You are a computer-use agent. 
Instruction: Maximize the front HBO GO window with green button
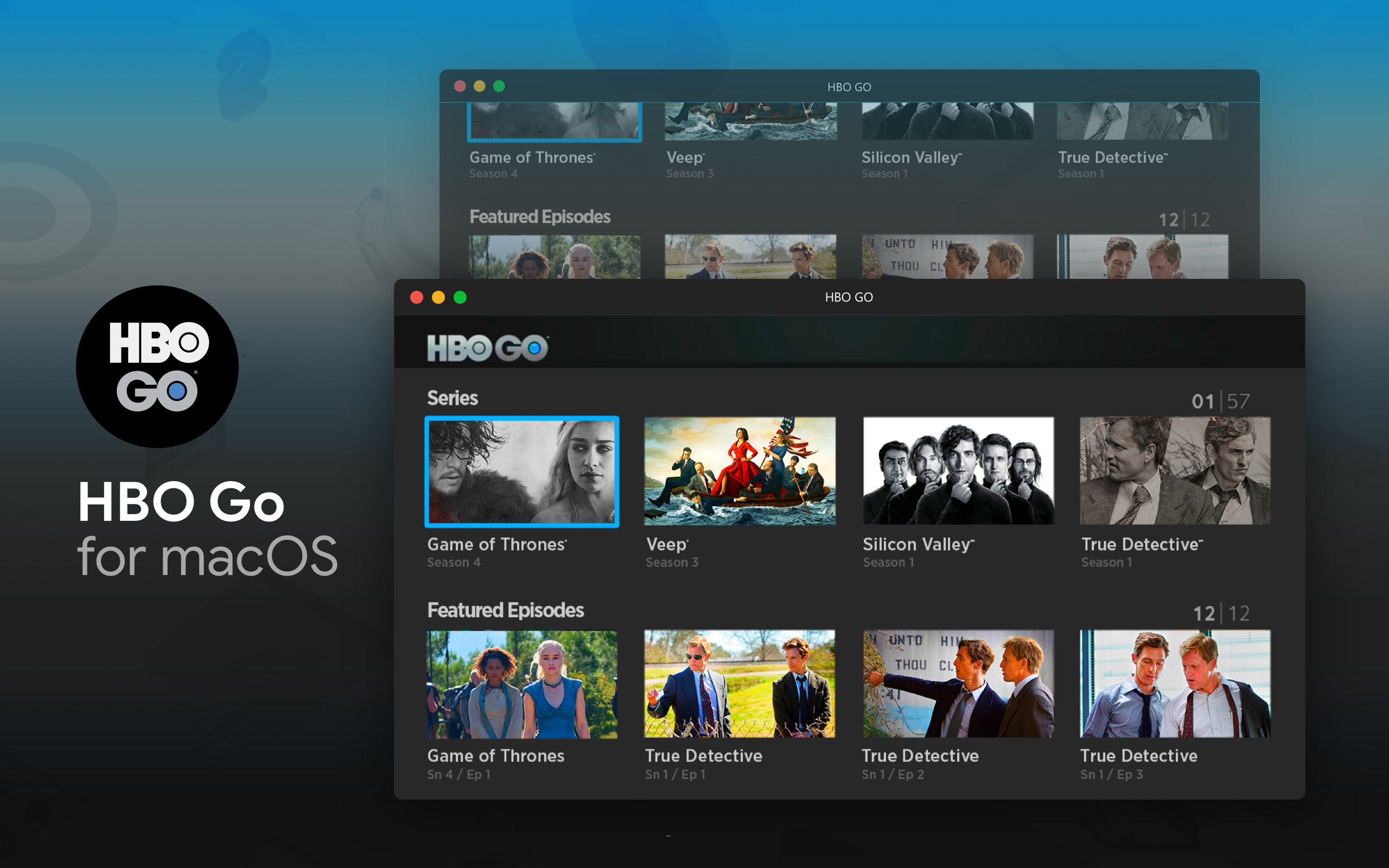point(460,297)
